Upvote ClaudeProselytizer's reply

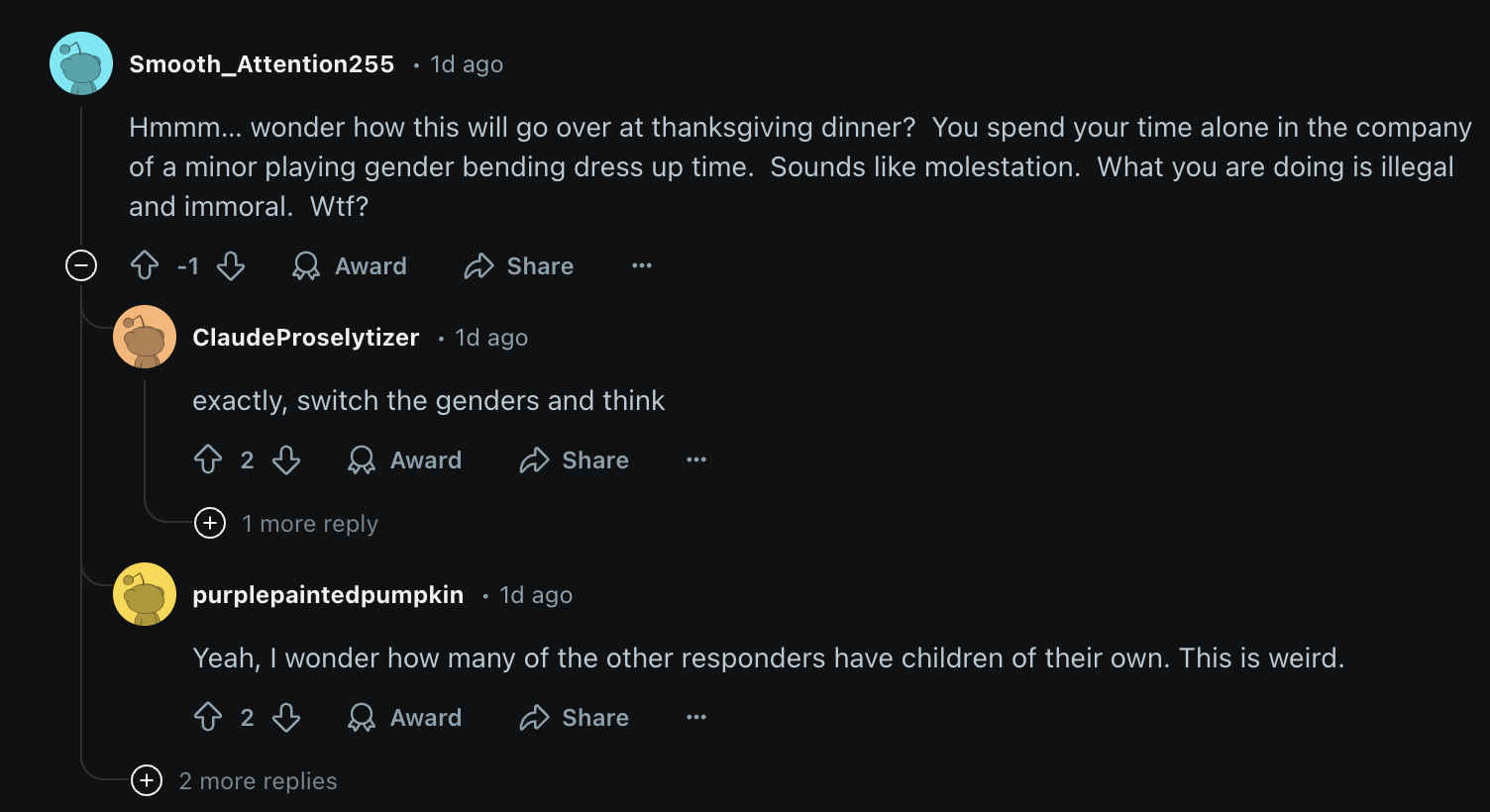click(208, 459)
